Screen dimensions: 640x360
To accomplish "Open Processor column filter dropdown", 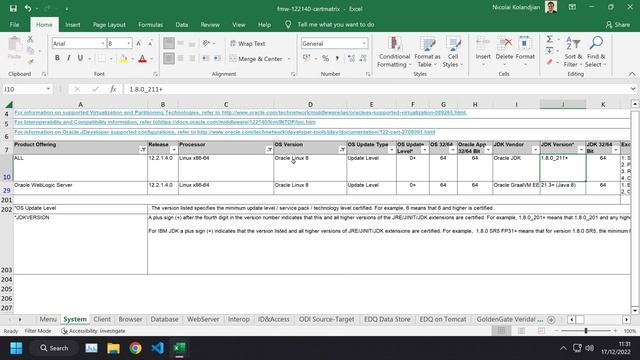I will (x=269, y=150).
